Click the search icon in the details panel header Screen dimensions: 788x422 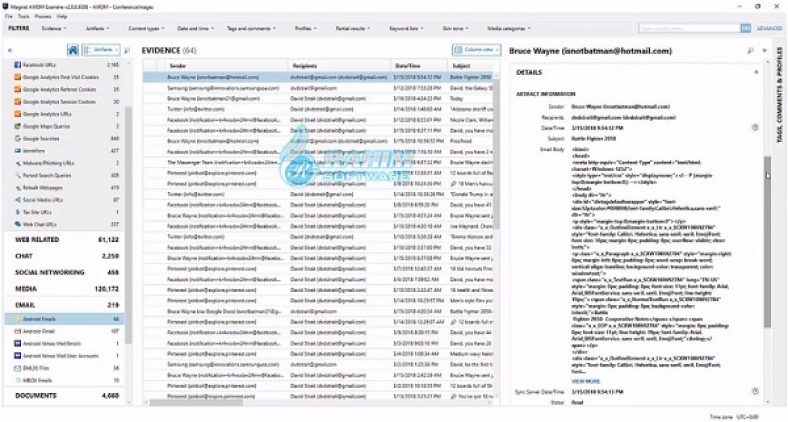pos(750,51)
